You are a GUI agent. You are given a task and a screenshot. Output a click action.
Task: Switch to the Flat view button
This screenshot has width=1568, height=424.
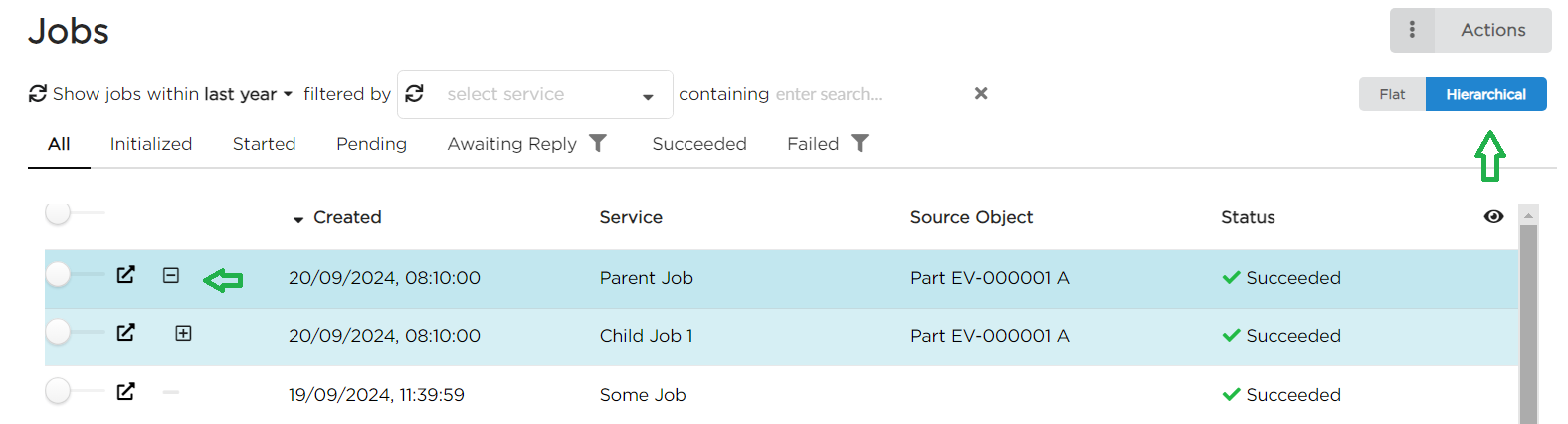pos(1392,94)
